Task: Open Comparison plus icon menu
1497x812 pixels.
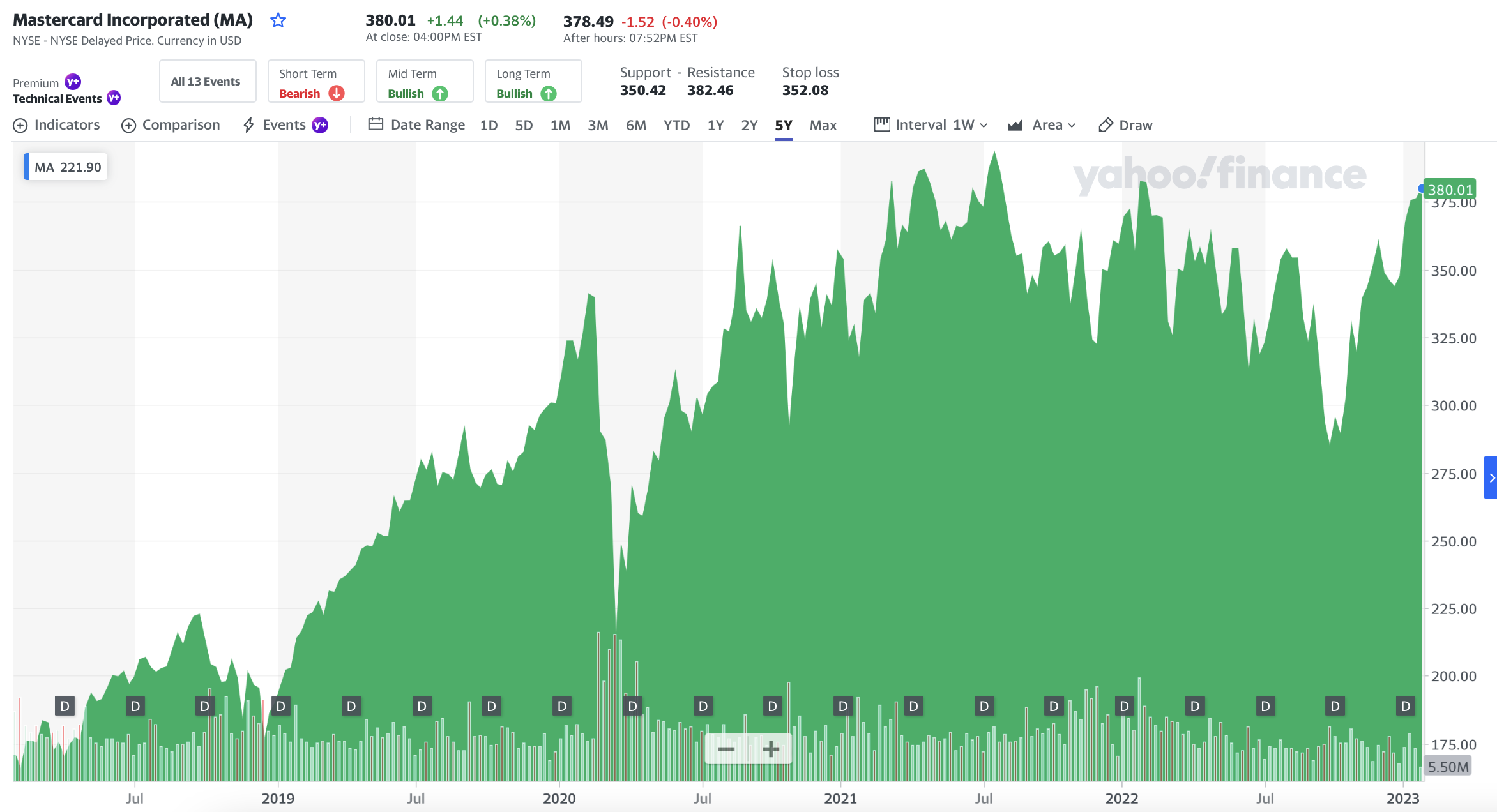Action: pos(128,126)
